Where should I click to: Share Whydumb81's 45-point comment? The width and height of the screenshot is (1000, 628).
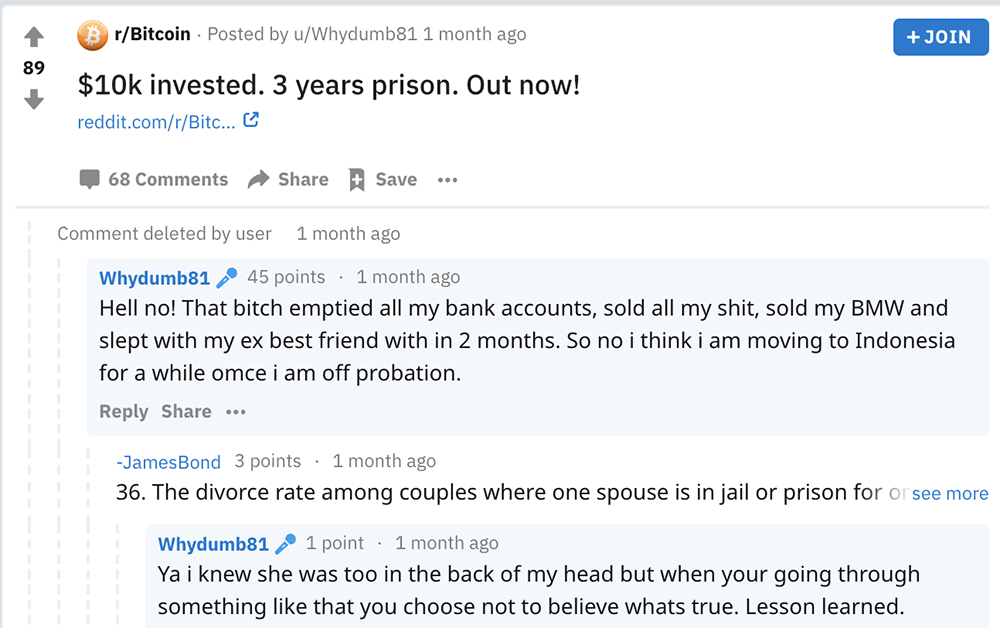pyautogui.click(x=186, y=412)
